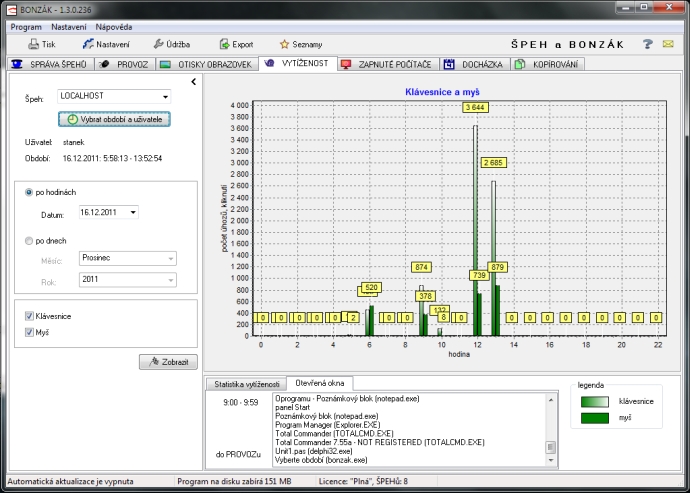This screenshot has width=690, height=493.
Task: Click the 874 chart value label
Action: pyautogui.click(x=421, y=267)
